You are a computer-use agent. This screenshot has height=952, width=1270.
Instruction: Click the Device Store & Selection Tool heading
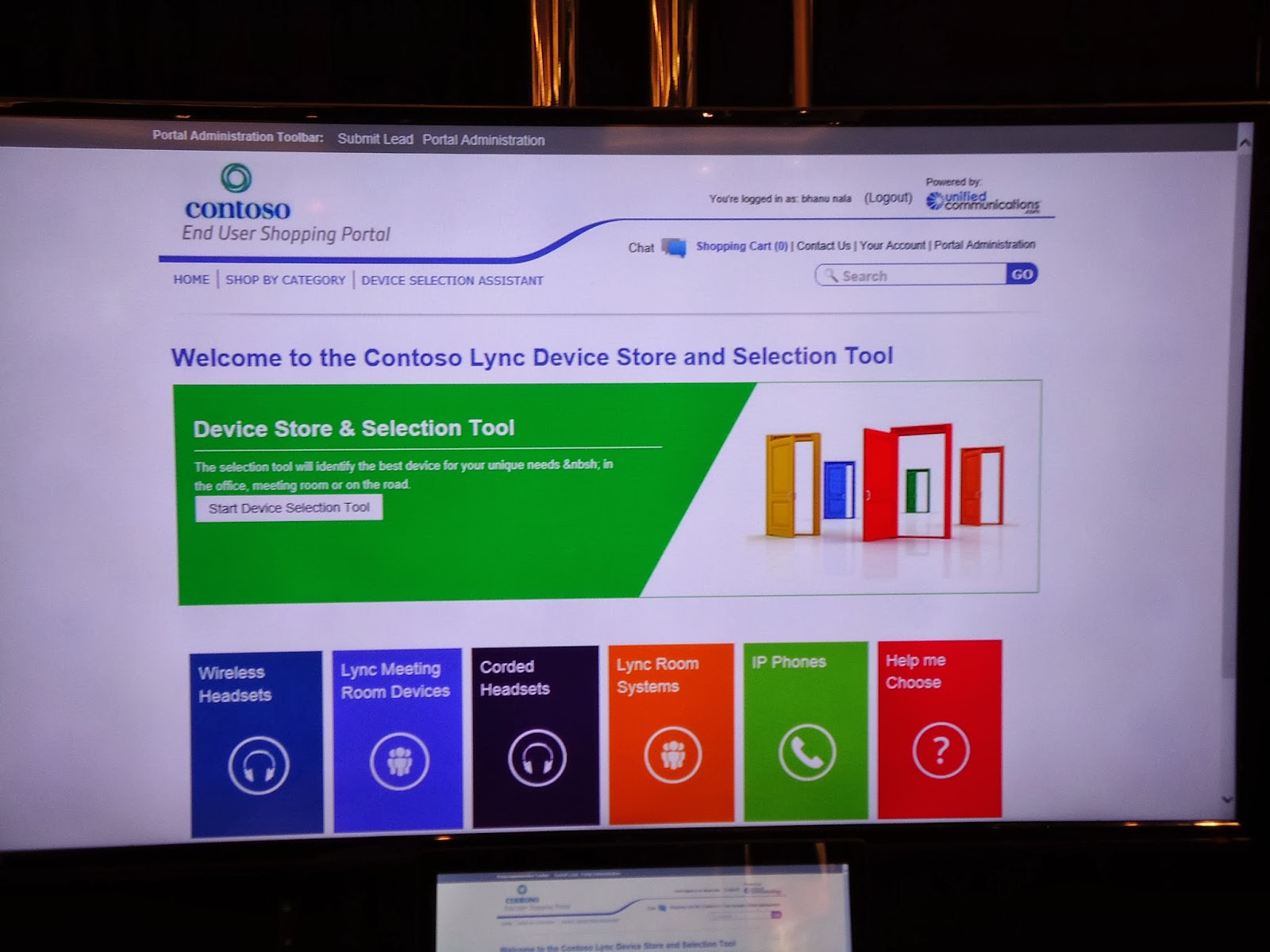(354, 428)
